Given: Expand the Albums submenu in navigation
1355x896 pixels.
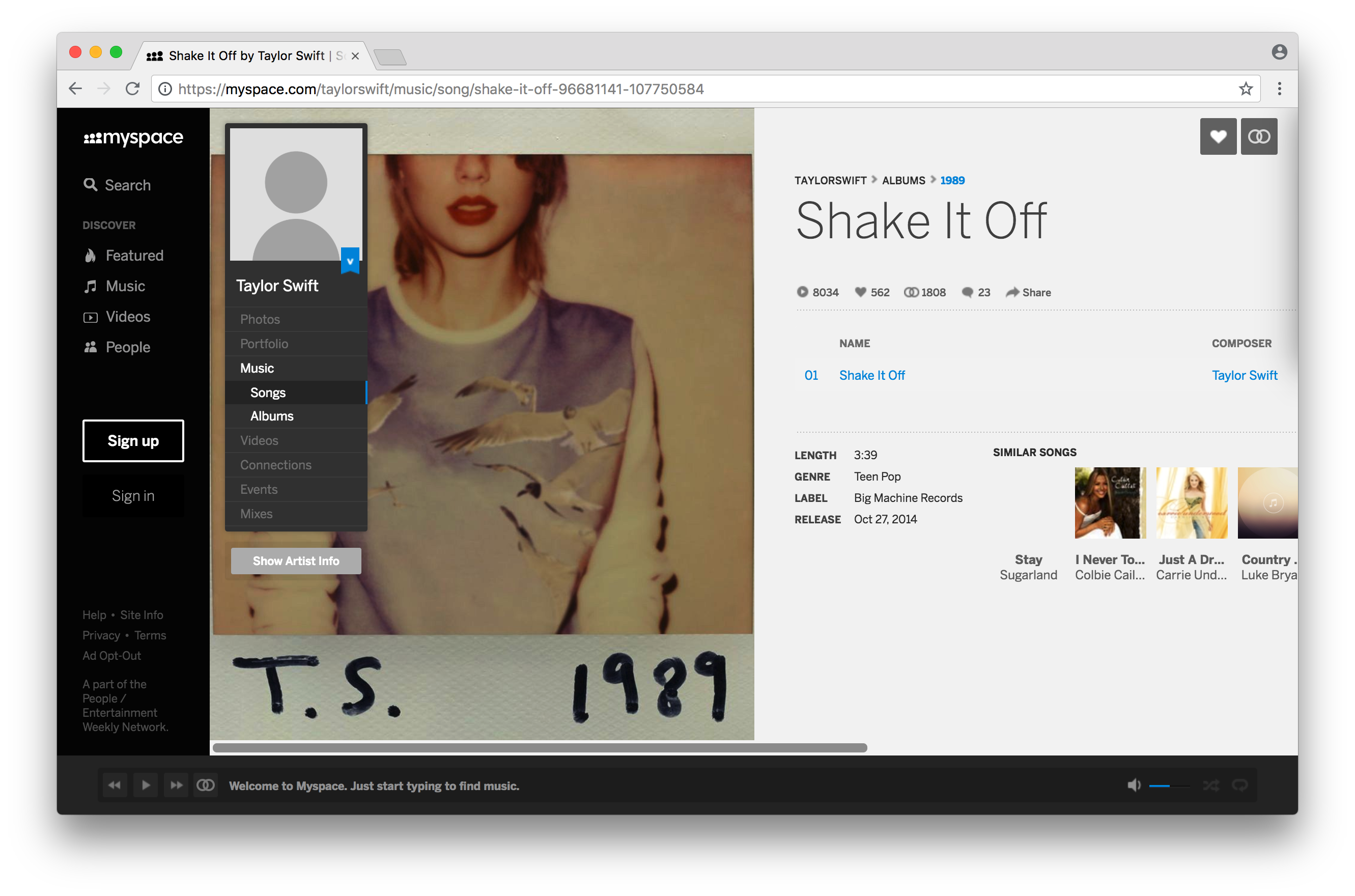Looking at the screenshot, I should [273, 416].
